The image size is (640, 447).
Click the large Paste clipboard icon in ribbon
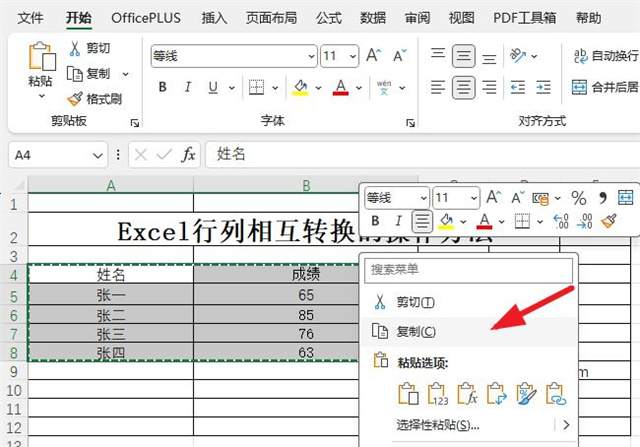click(41, 56)
